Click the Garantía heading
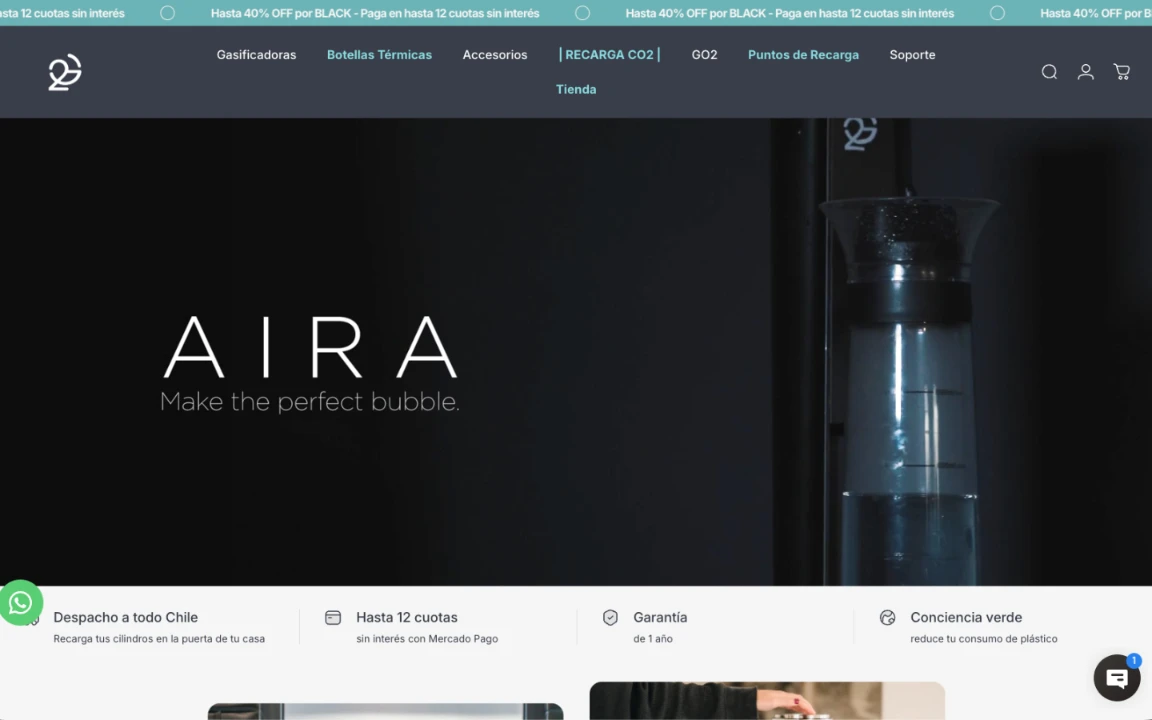The width and height of the screenshot is (1152, 720). pyautogui.click(x=660, y=618)
